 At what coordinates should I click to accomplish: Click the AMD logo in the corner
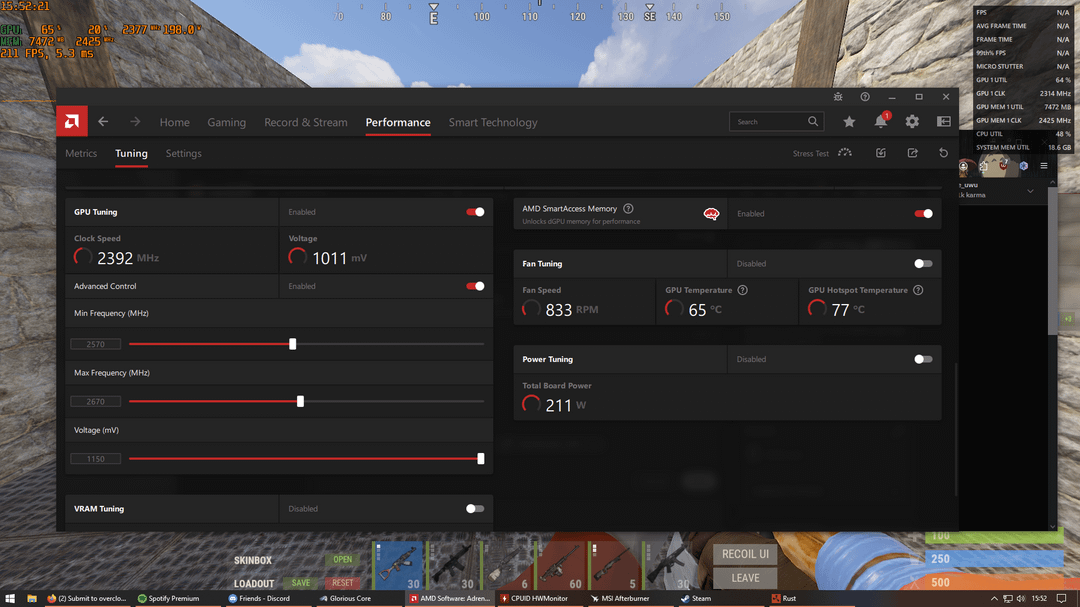[x=71, y=121]
